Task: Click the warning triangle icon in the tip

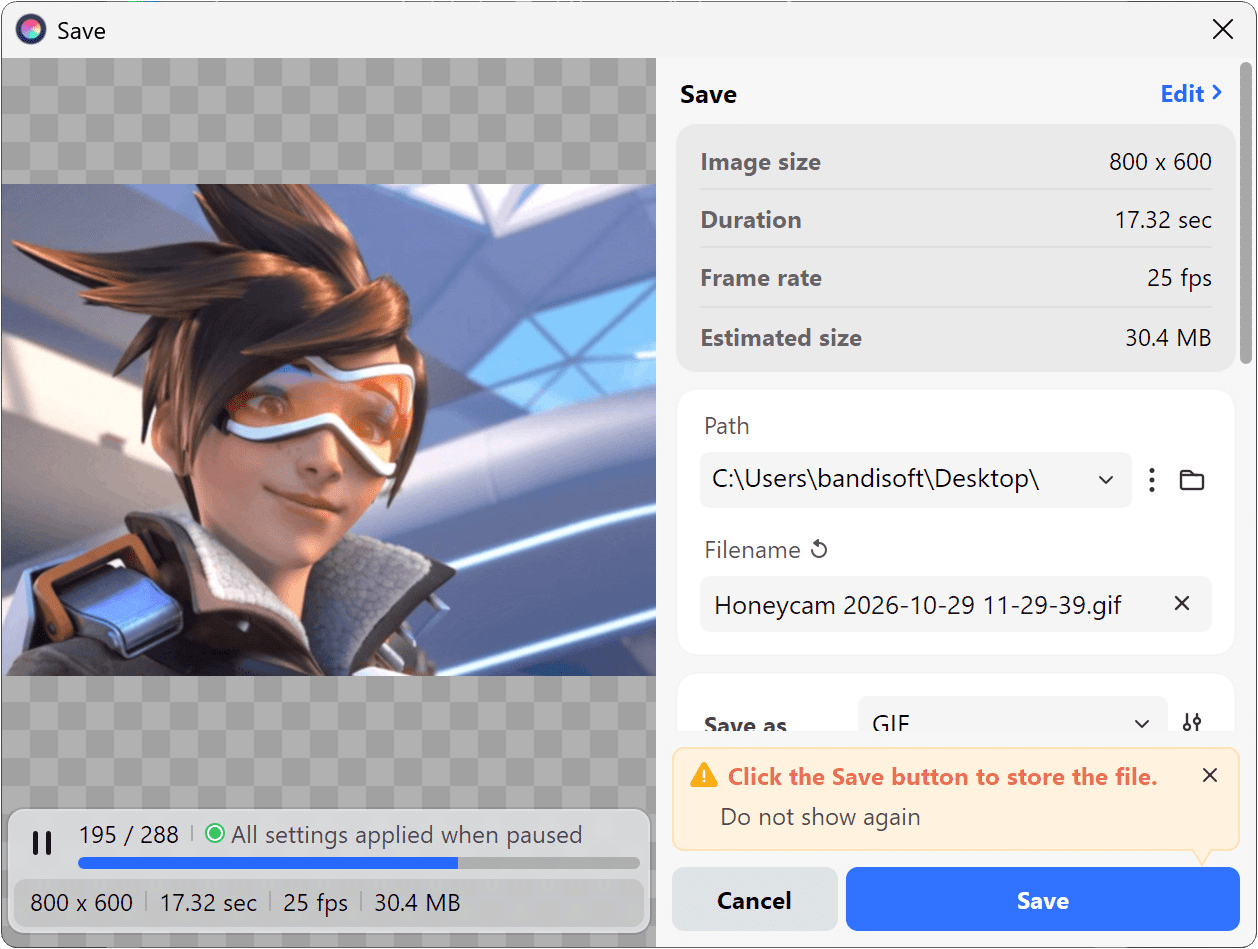Action: point(704,775)
